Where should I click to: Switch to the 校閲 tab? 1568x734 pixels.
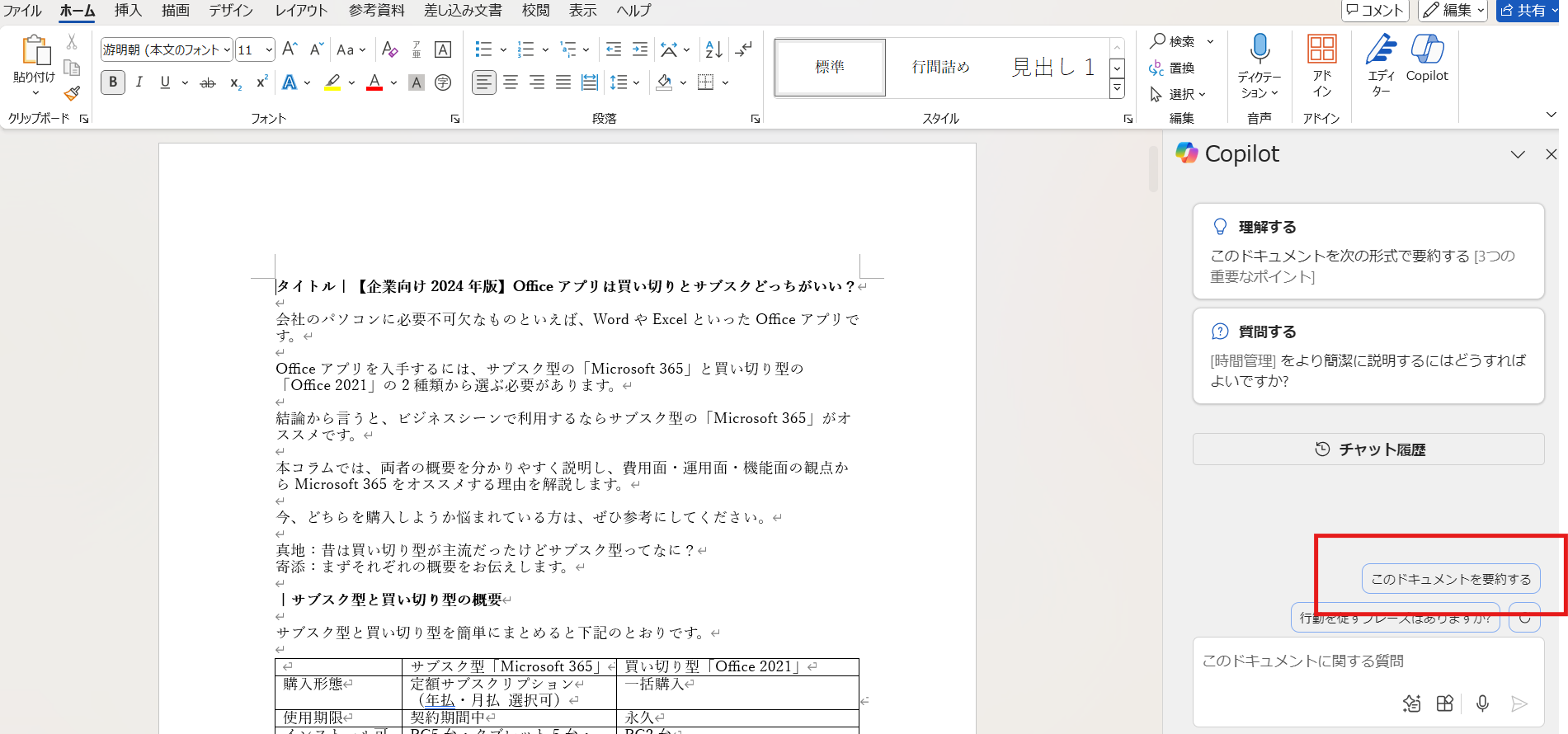pyautogui.click(x=536, y=11)
